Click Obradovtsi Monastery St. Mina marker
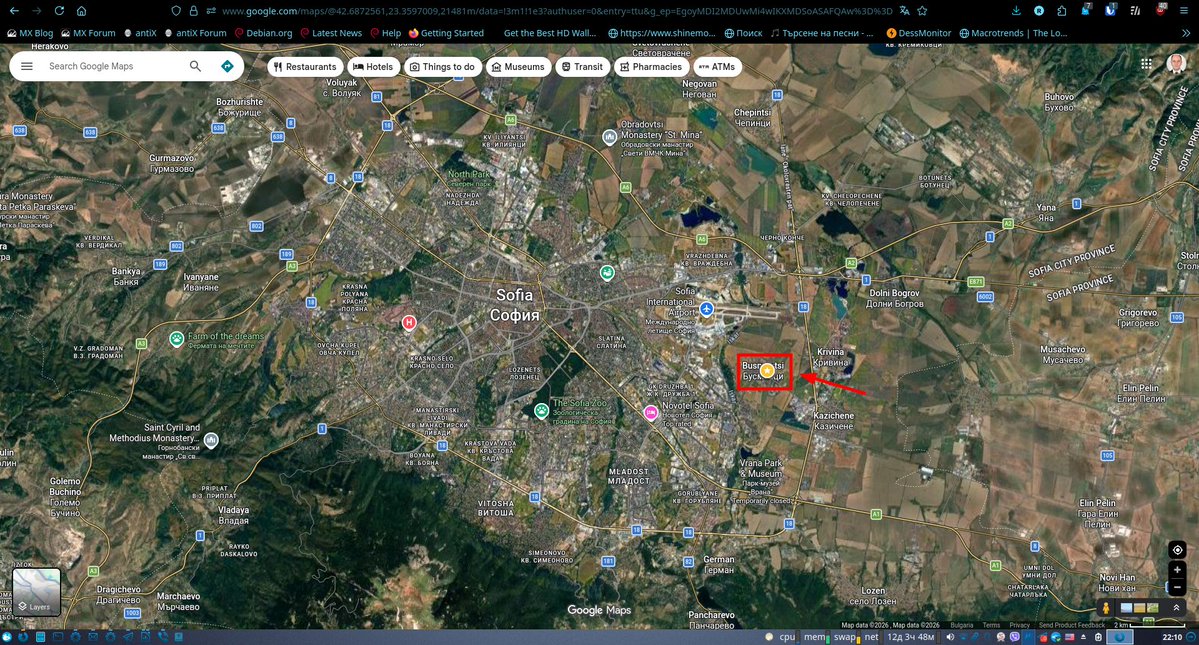This screenshot has height=645, width=1199. click(x=609, y=138)
